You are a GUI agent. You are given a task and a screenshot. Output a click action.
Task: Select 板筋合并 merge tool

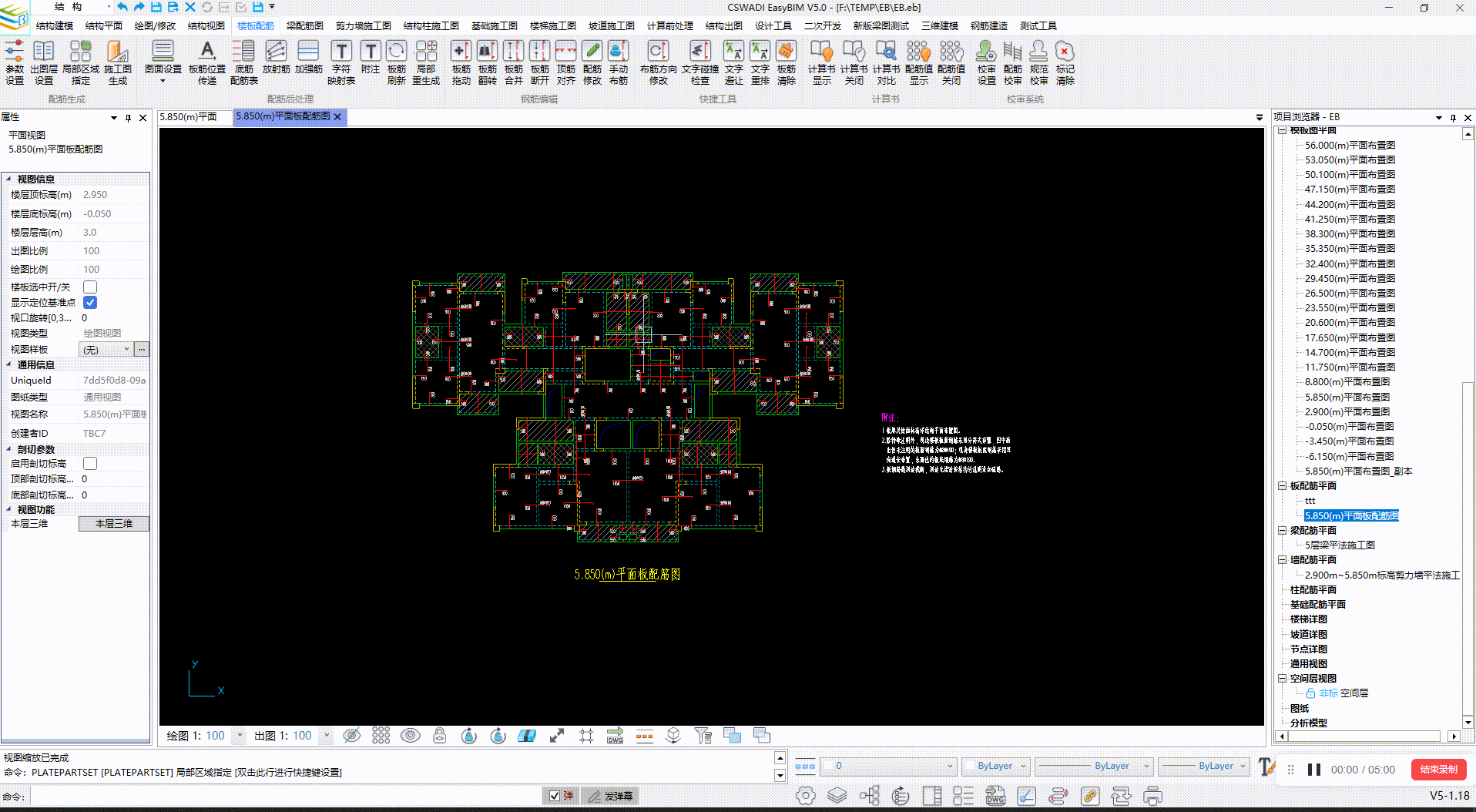(x=514, y=63)
